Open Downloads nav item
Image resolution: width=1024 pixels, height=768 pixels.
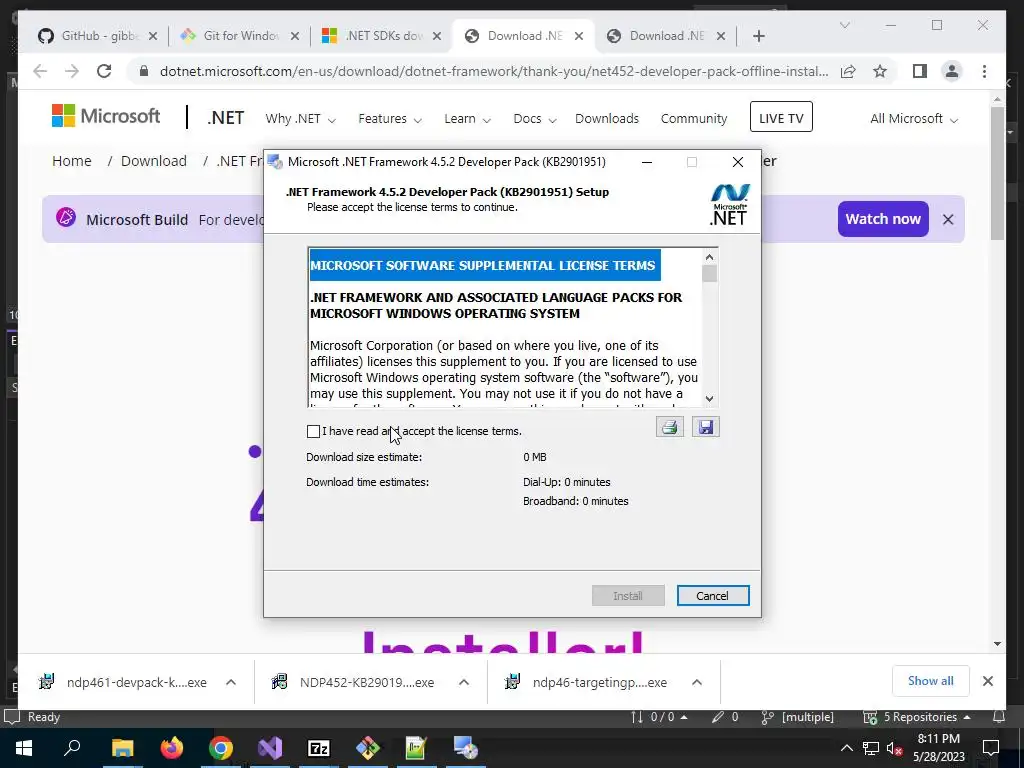[607, 119]
